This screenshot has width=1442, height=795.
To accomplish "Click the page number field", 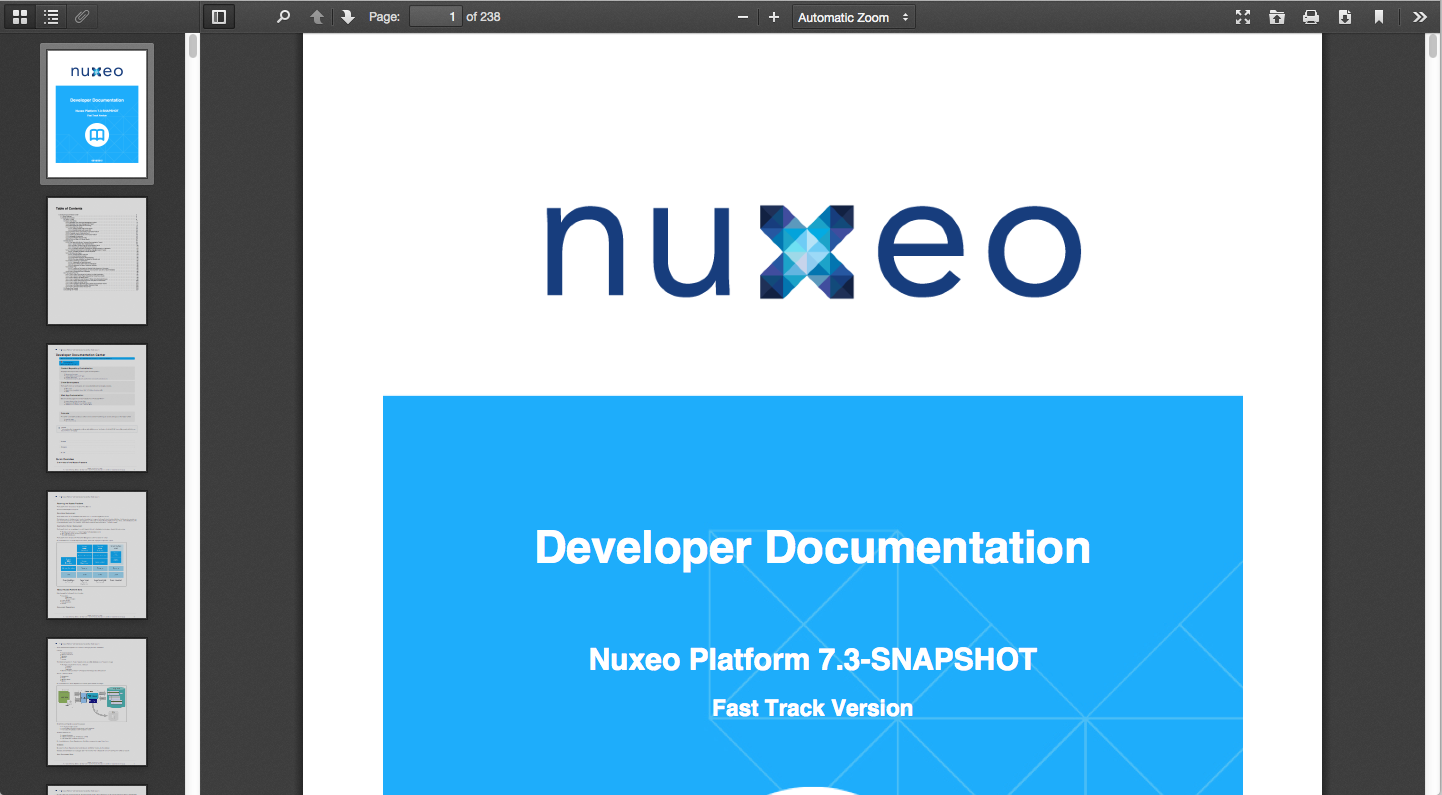I will [x=436, y=17].
